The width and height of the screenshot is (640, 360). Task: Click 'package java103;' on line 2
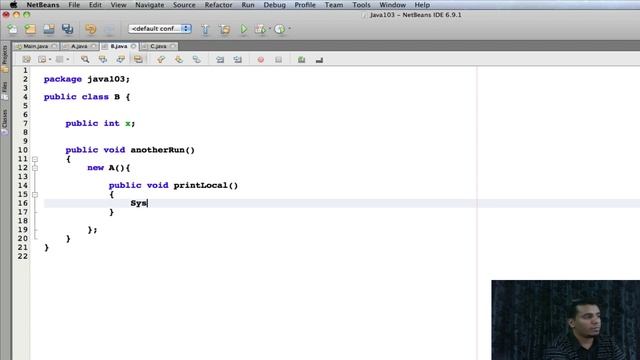(x=87, y=79)
